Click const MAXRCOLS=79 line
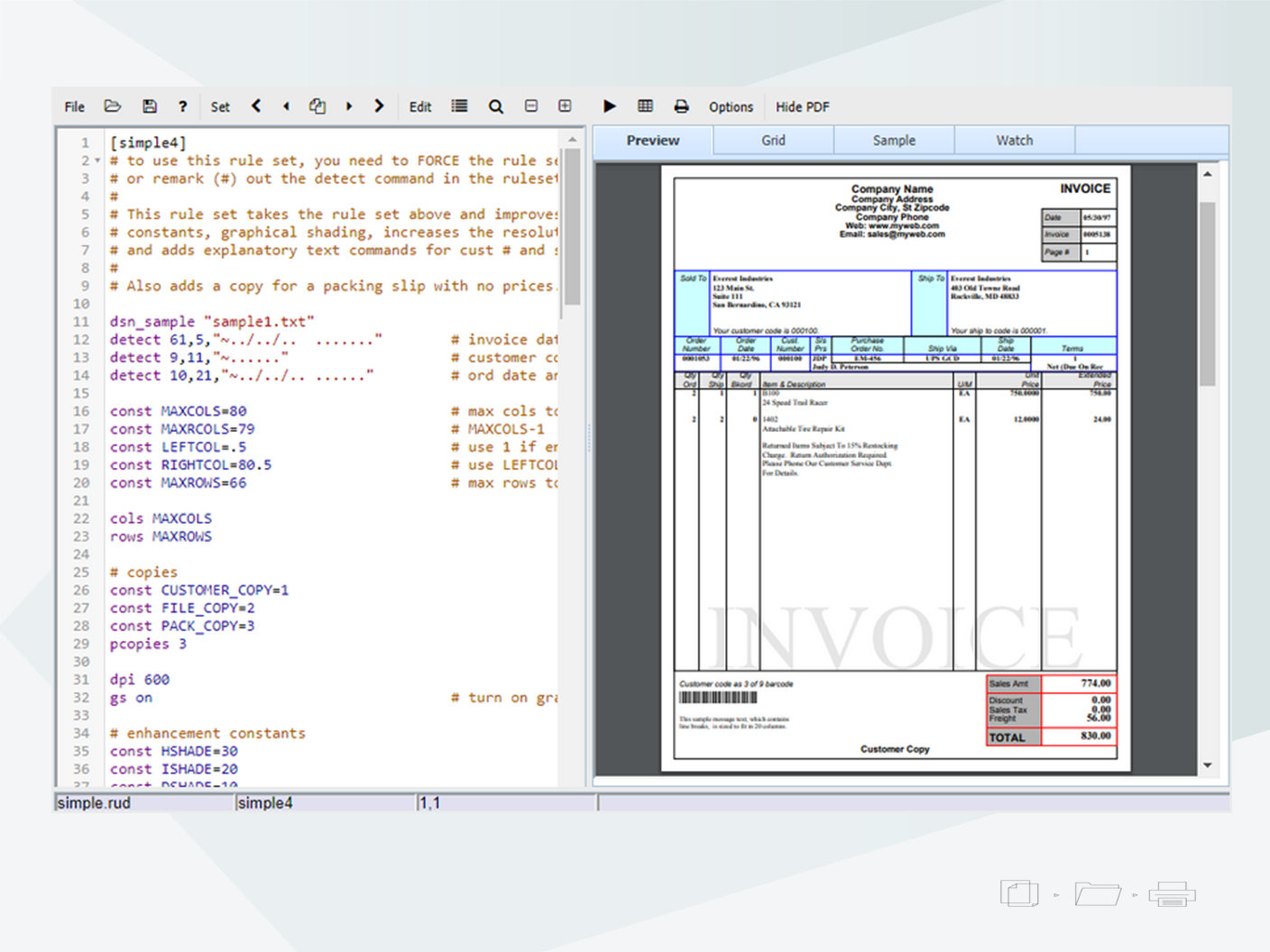Viewport: 1270px width, 952px height. 182,429
